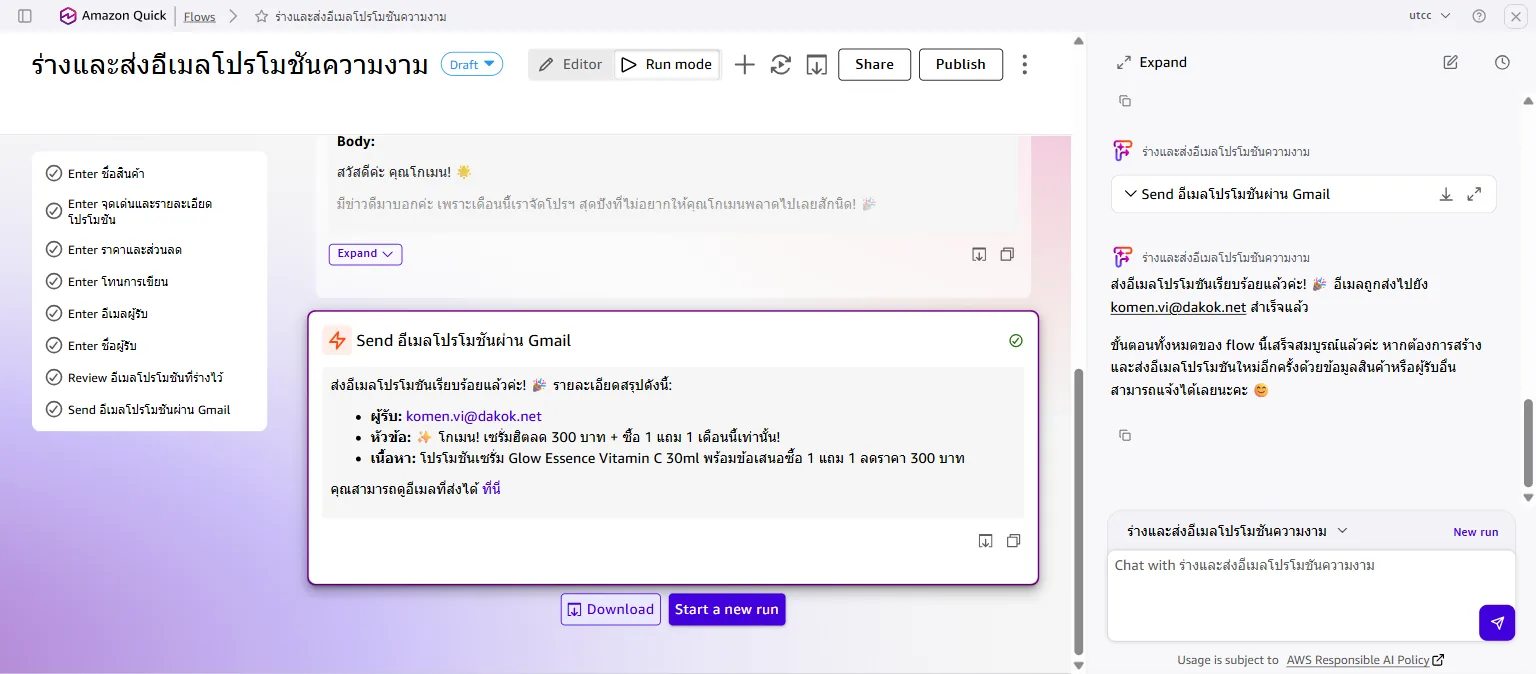This screenshot has height=674, width=1536.
Task: Click the Expand button under email body
Action: 365,254
